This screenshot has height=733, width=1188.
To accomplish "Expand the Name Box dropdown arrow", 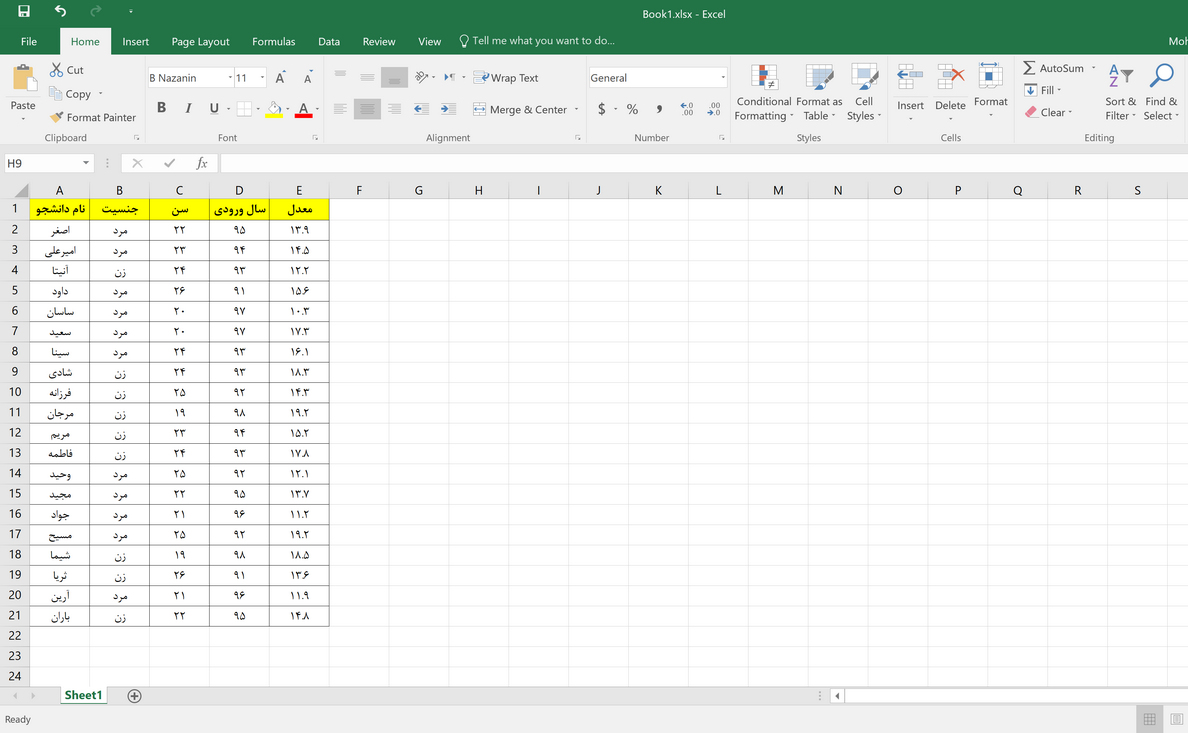I will 86,163.
